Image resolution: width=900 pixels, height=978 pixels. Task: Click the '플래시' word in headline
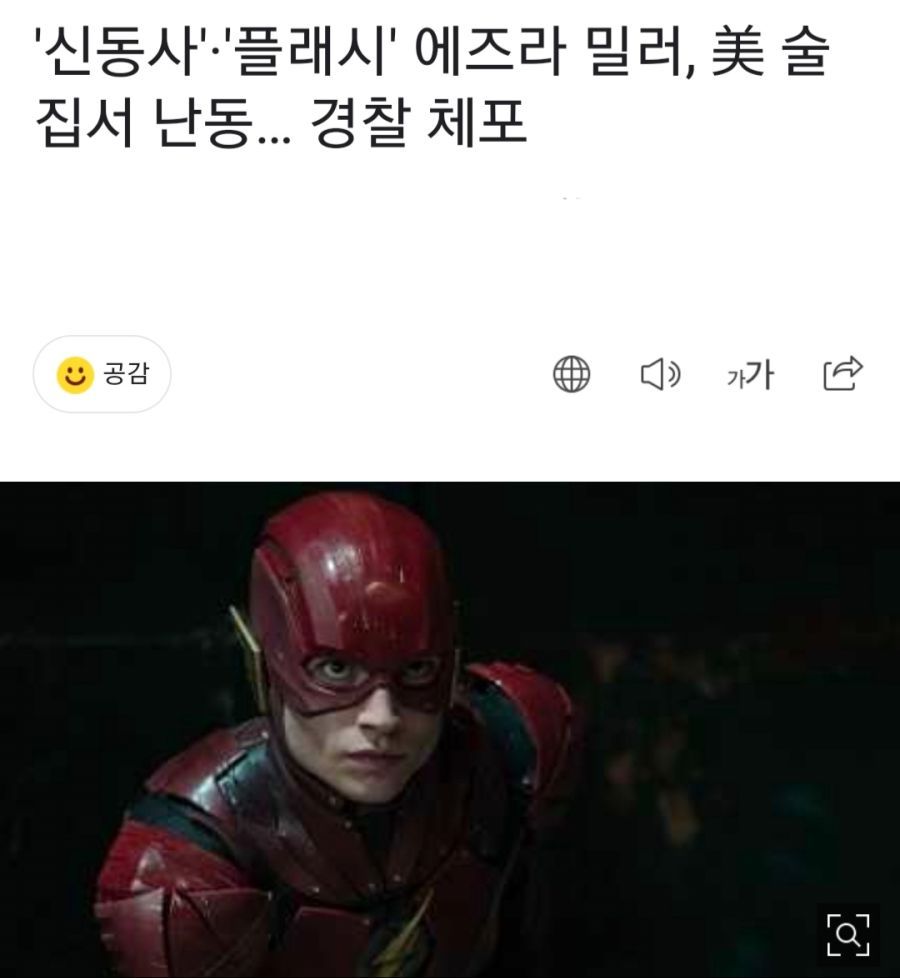pyautogui.click(x=309, y=52)
